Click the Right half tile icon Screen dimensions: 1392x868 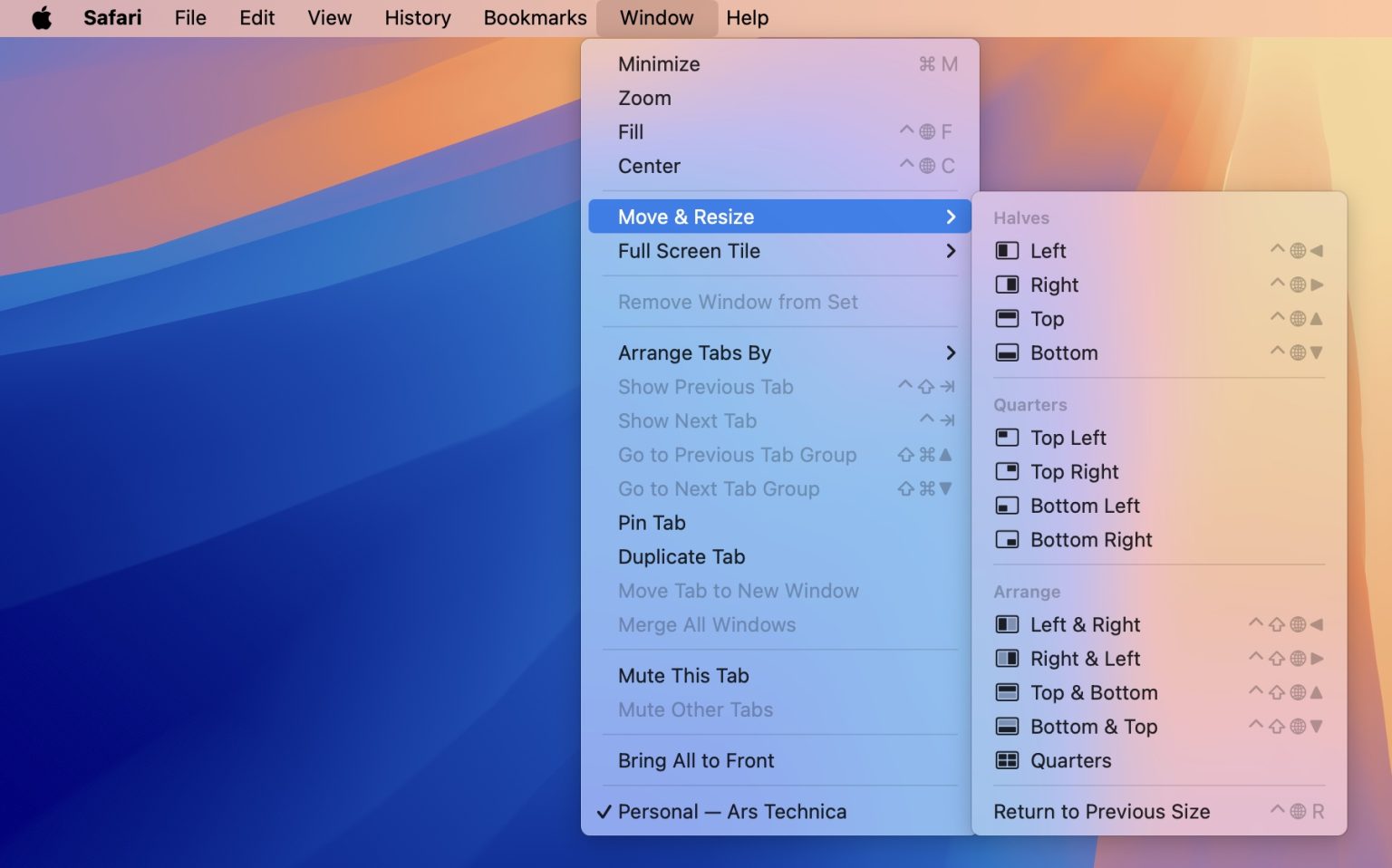[x=1007, y=285]
